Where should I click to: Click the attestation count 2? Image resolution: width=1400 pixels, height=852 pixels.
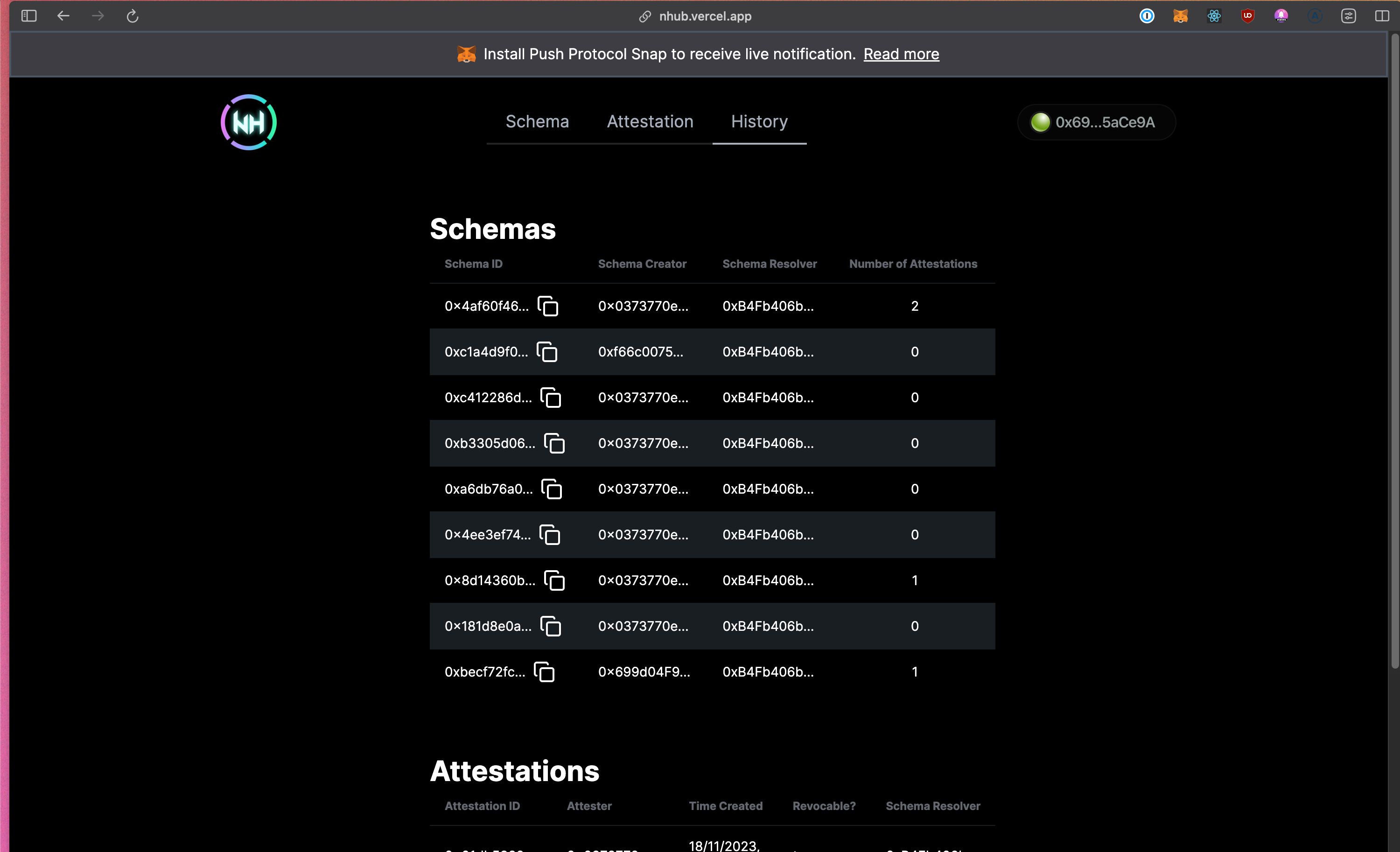coord(914,306)
